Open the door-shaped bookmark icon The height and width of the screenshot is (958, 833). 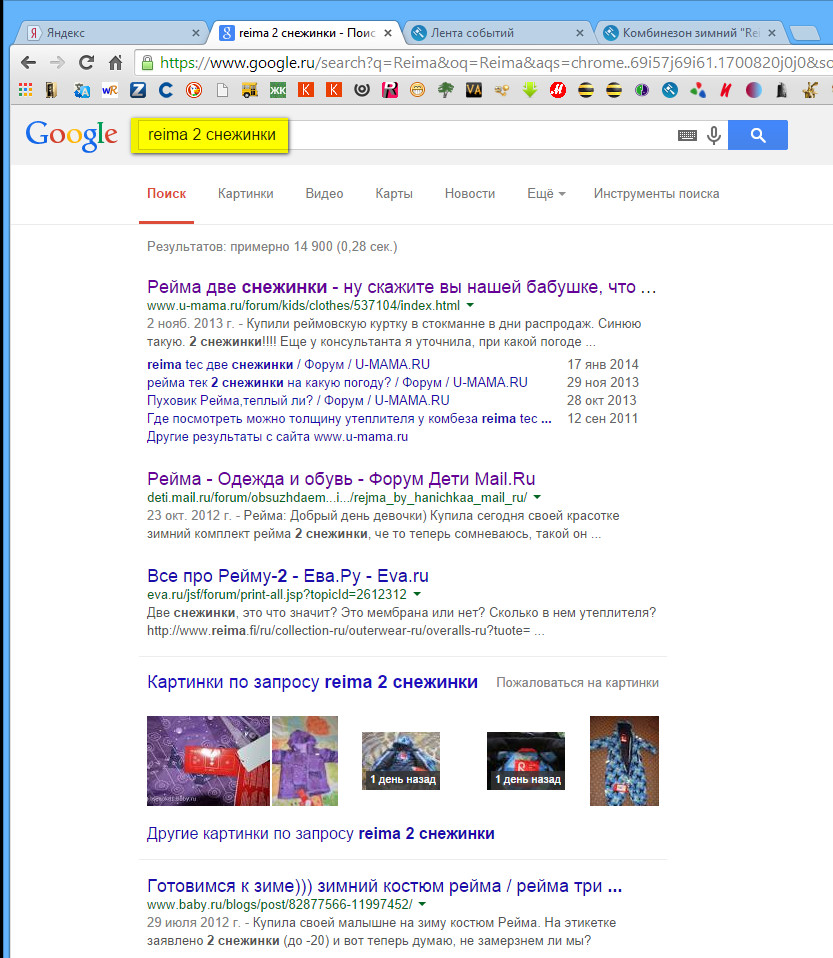pos(51,90)
